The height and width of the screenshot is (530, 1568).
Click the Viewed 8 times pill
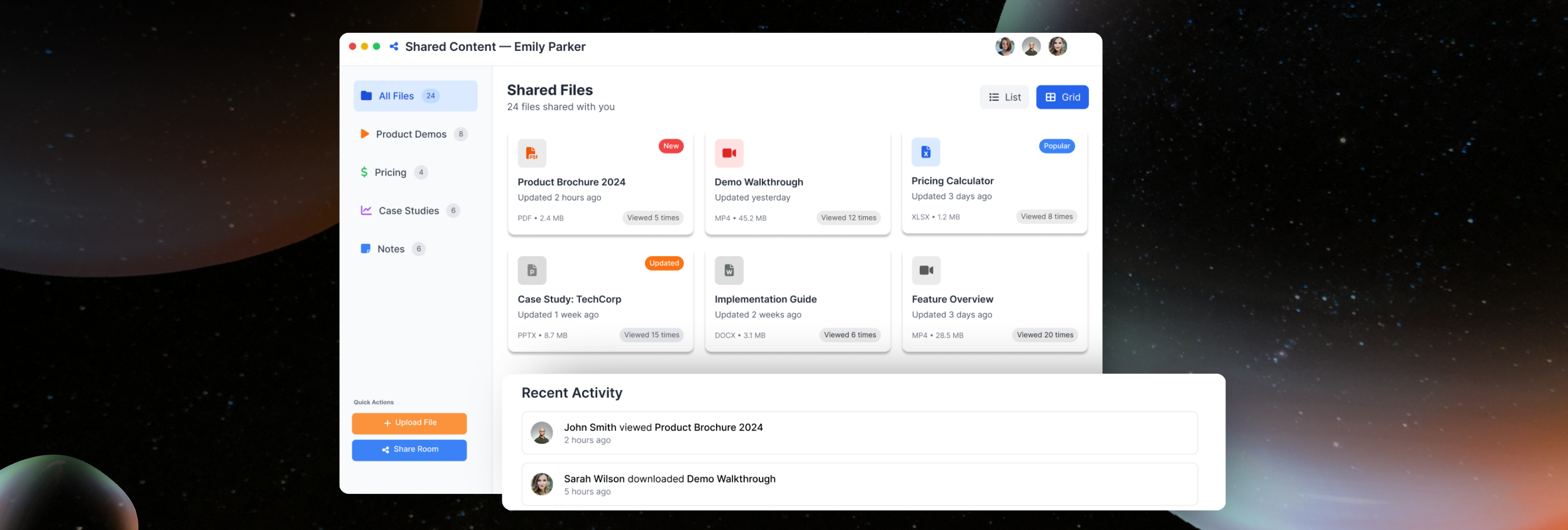(x=1047, y=217)
